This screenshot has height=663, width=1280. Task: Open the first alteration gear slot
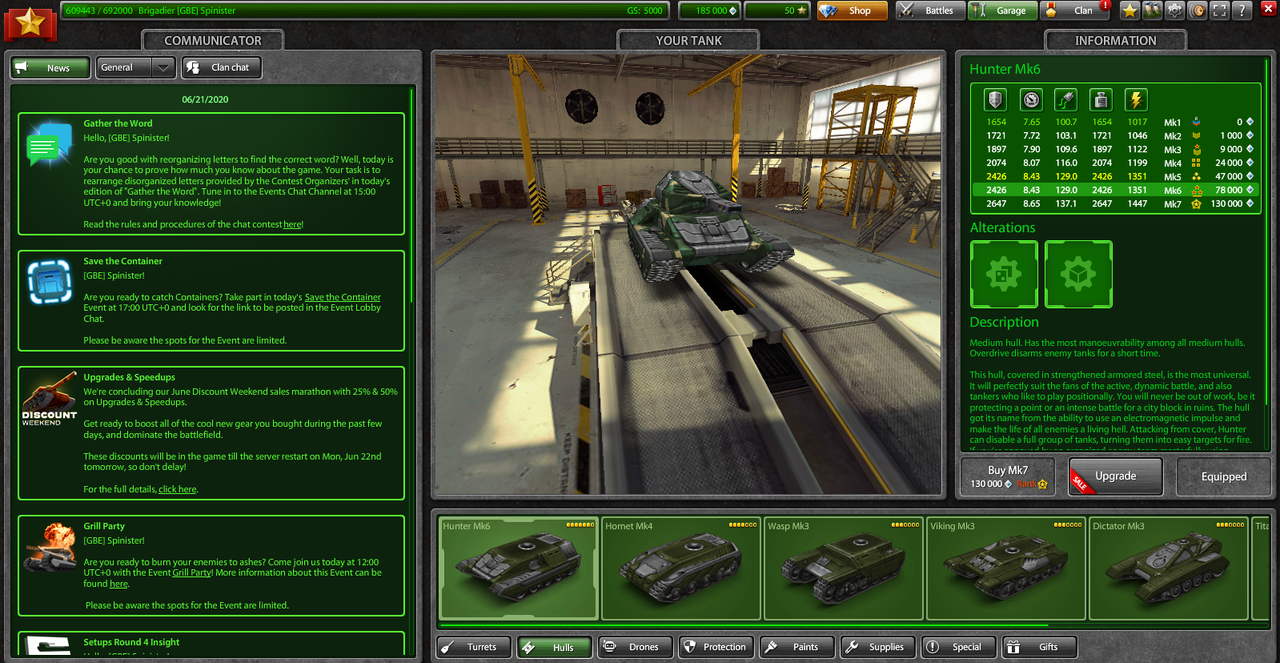coord(1004,274)
